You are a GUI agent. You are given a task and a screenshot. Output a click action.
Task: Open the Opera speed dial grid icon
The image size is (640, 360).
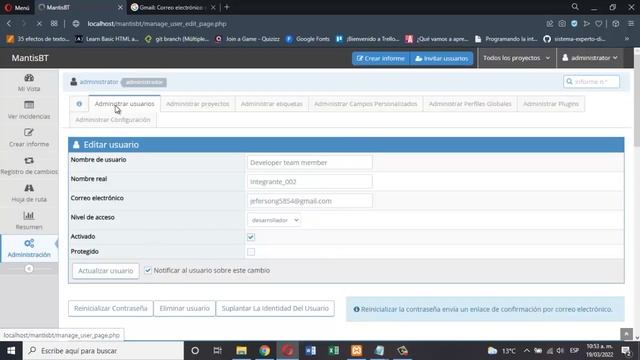coord(54,24)
